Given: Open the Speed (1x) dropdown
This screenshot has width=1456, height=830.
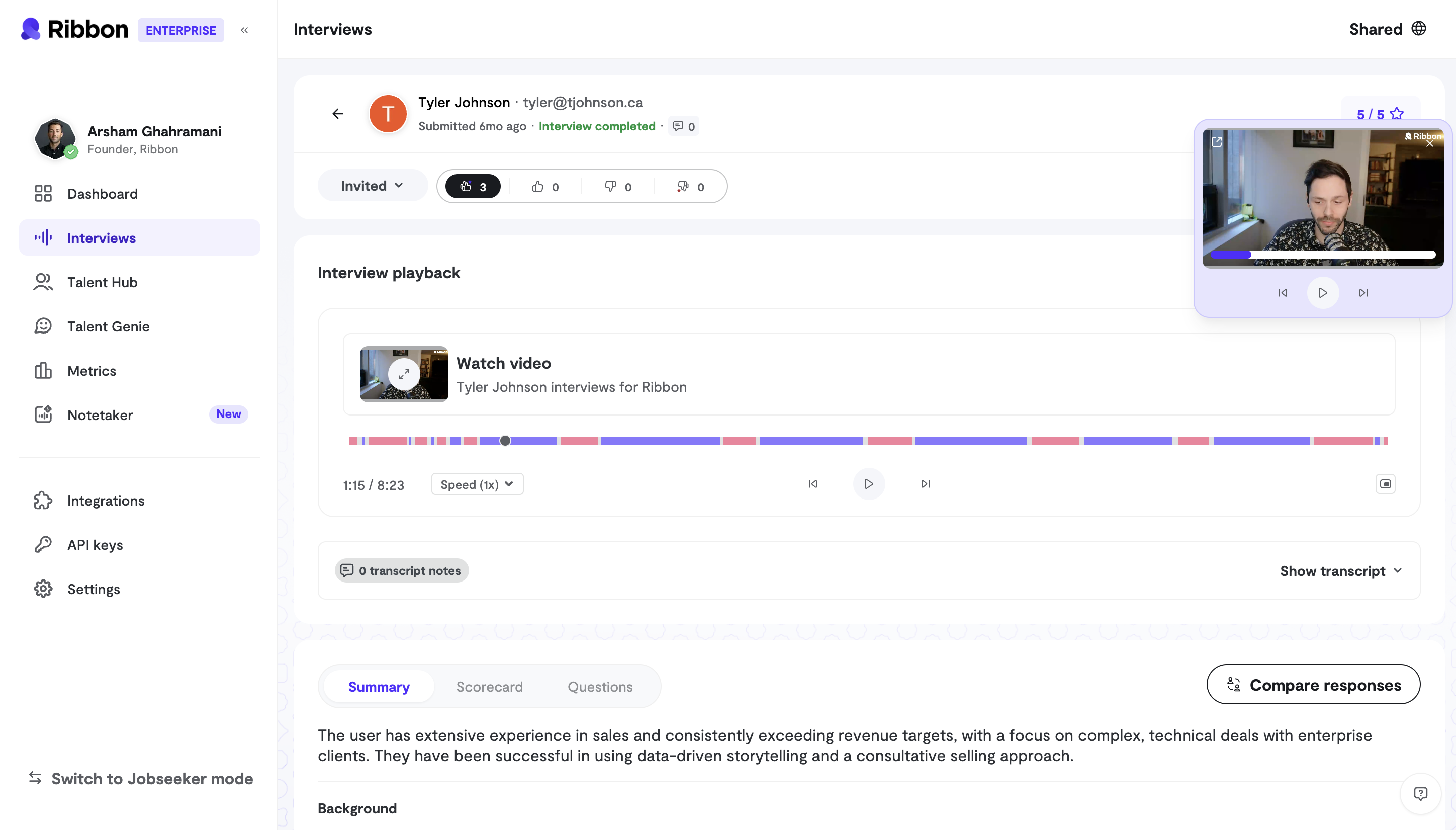Looking at the screenshot, I should pos(477,484).
